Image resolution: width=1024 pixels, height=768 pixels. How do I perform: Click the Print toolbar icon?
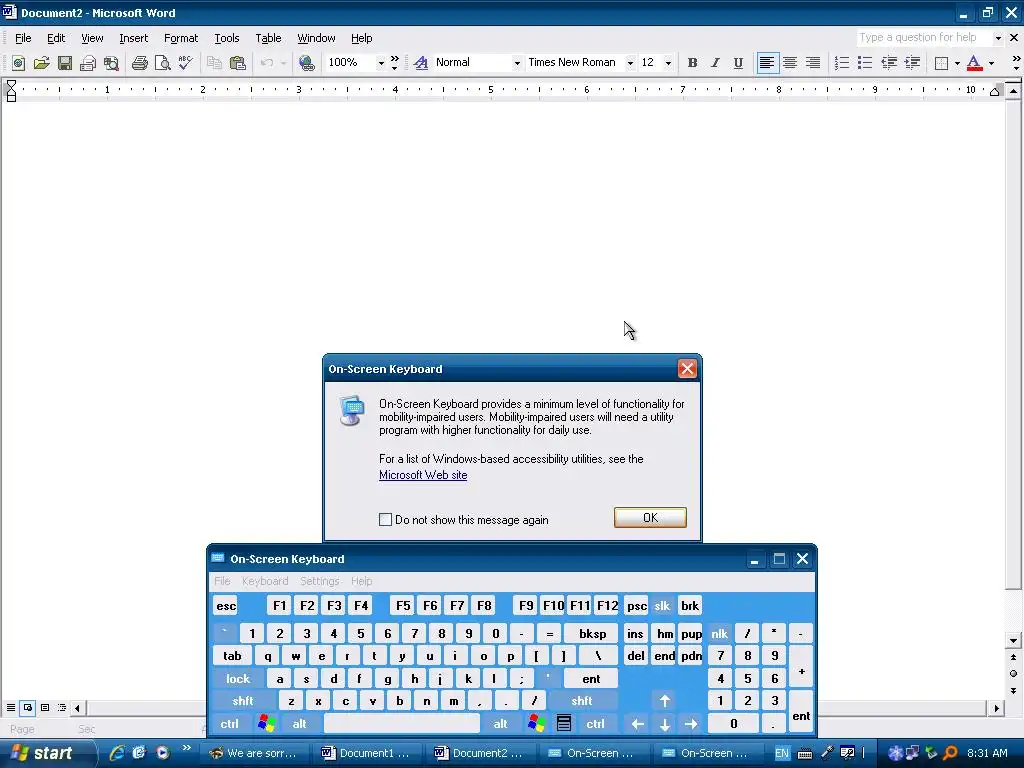[x=139, y=63]
